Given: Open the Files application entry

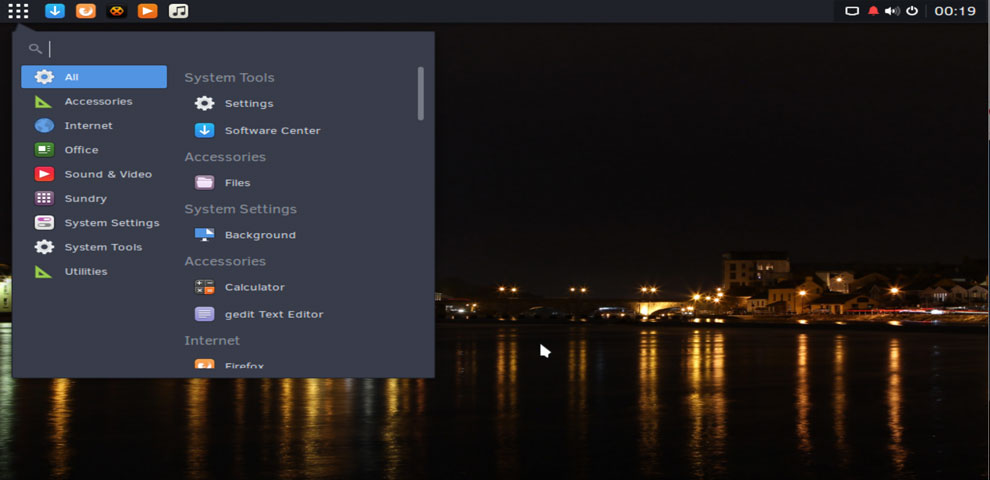Looking at the screenshot, I should [297, 183].
